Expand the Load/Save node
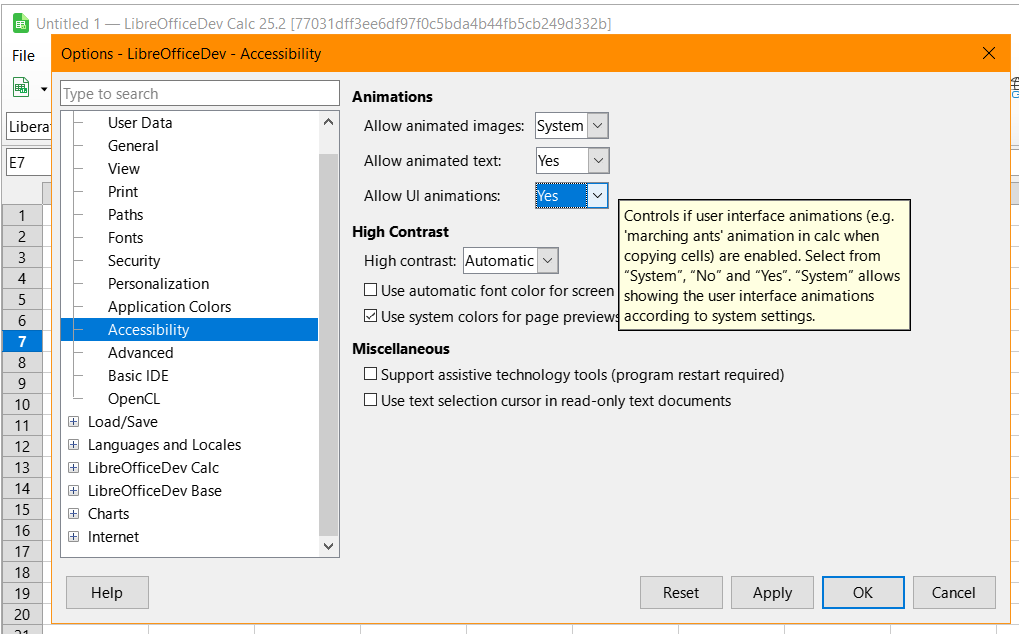Image resolution: width=1019 pixels, height=634 pixels. (x=73, y=422)
